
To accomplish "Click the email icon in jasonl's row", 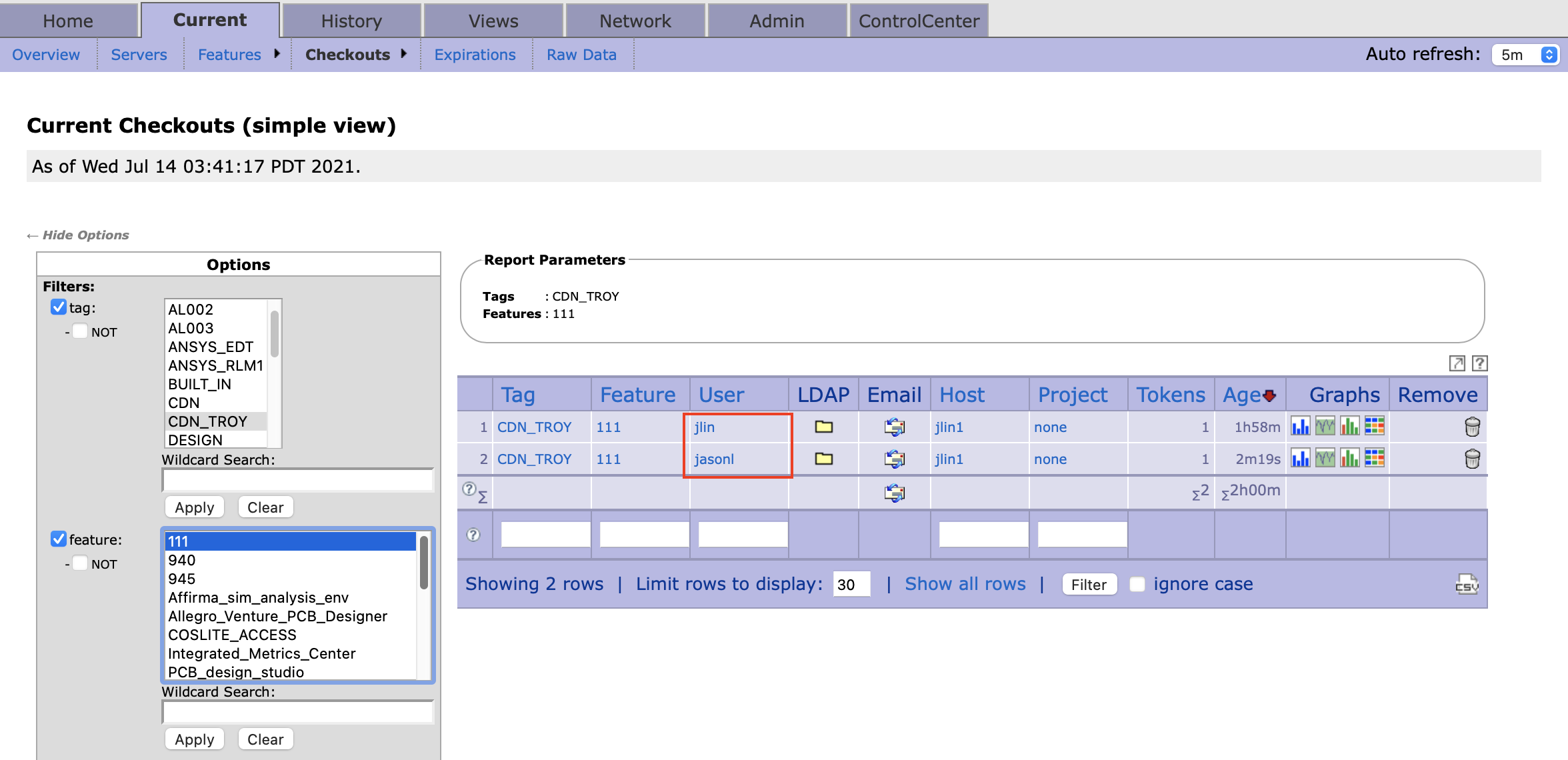I will 894,459.
